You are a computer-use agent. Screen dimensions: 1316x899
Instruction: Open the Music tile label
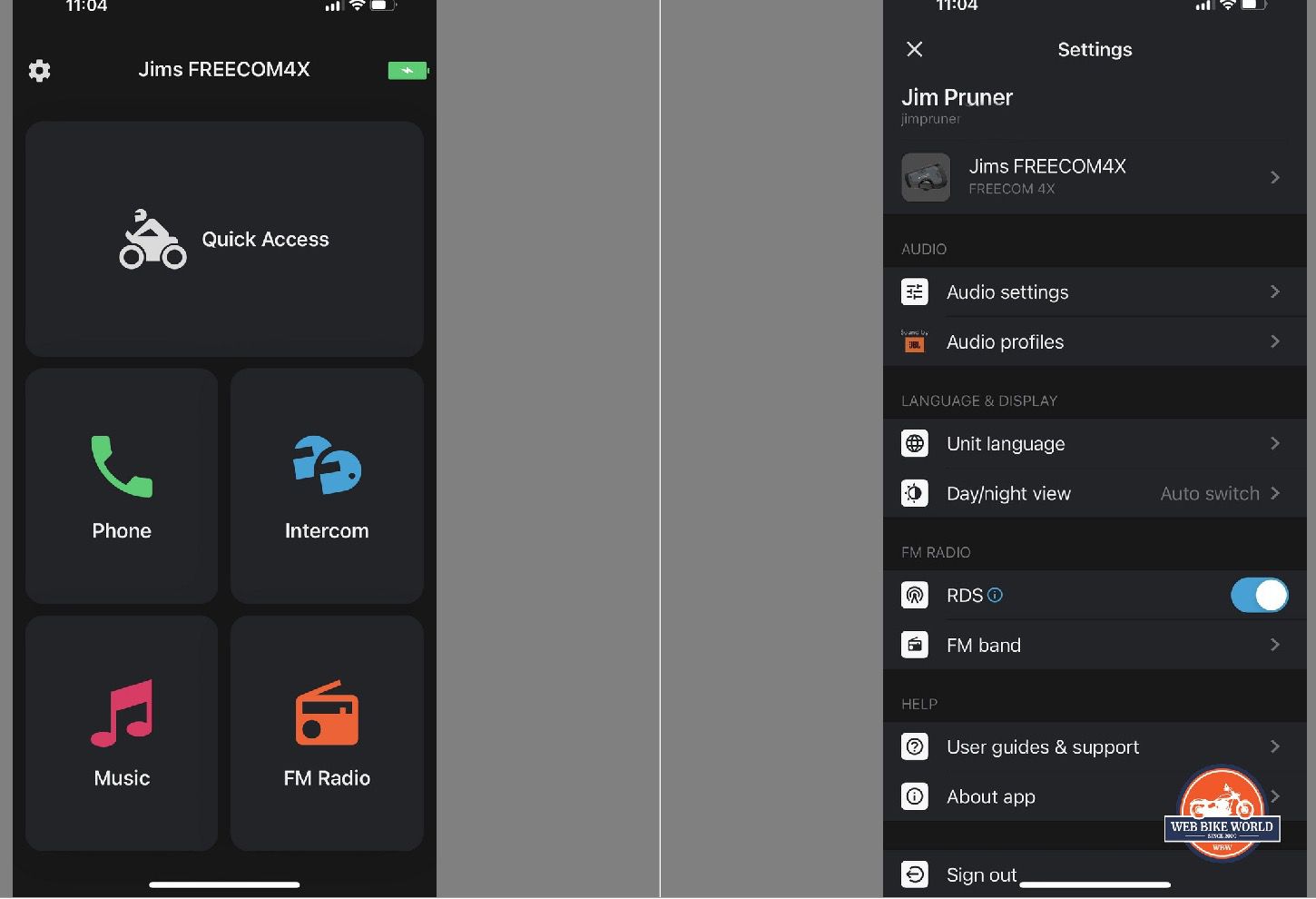point(122,777)
